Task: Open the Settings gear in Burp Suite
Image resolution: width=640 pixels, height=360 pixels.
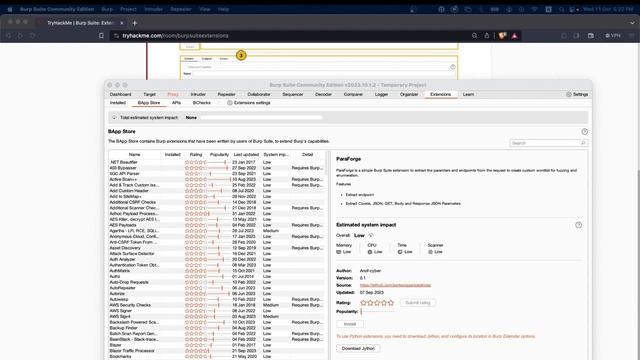Action: tap(569, 94)
